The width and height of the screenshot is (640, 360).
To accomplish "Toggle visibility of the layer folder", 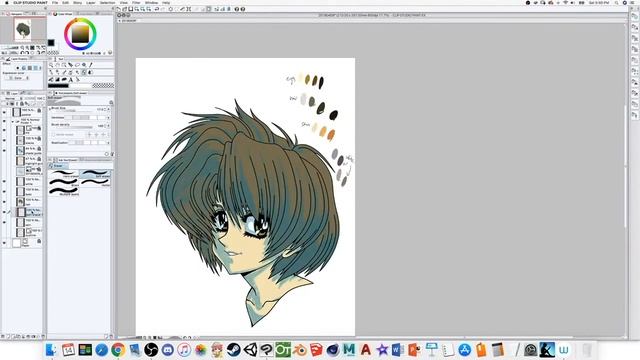I will point(4,121).
